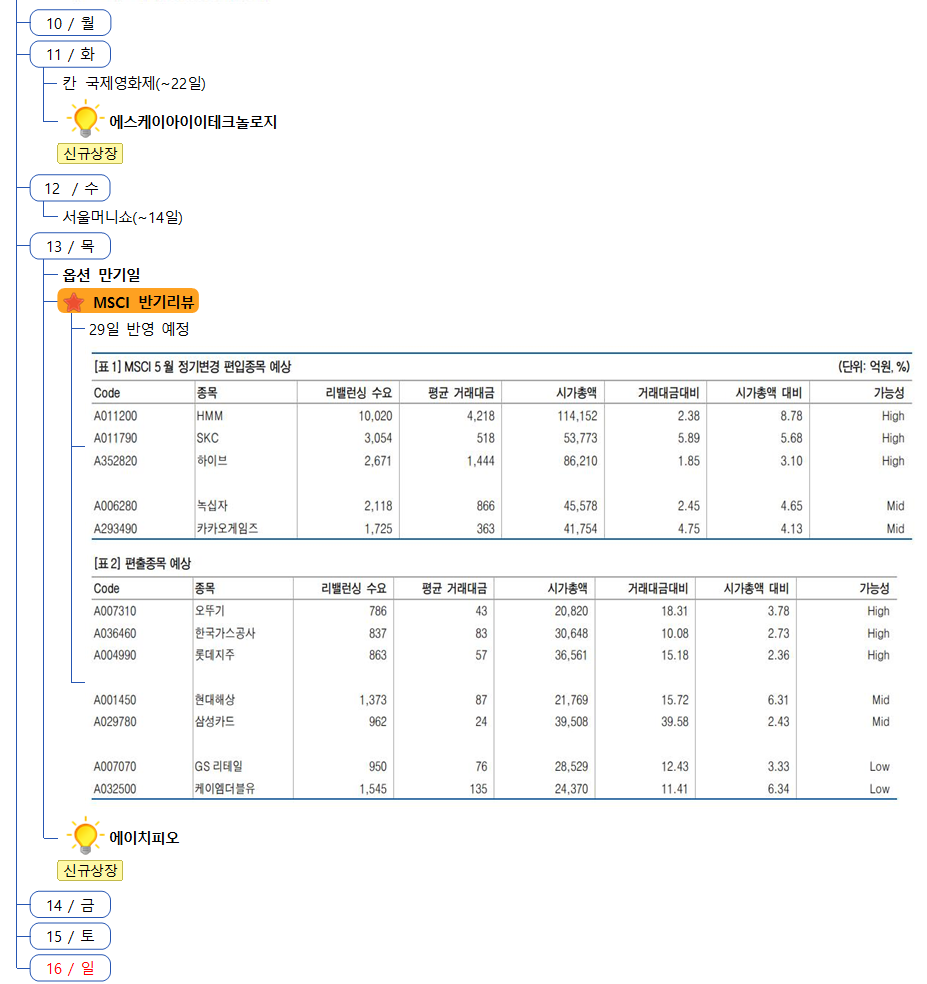This screenshot has height=984, width=927.
Task: Click the (단위: 억원, %) note
Action: 874,366
